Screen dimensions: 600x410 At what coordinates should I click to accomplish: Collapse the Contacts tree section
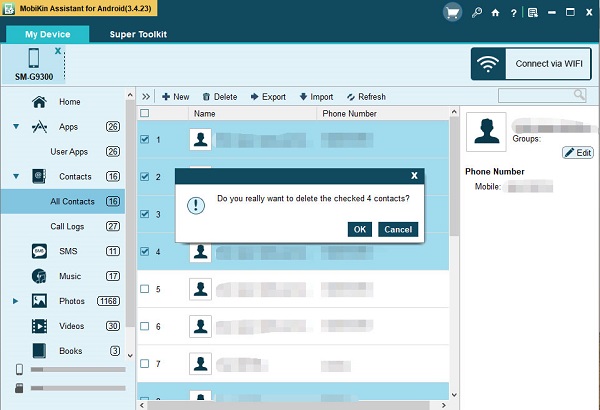[16, 177]
